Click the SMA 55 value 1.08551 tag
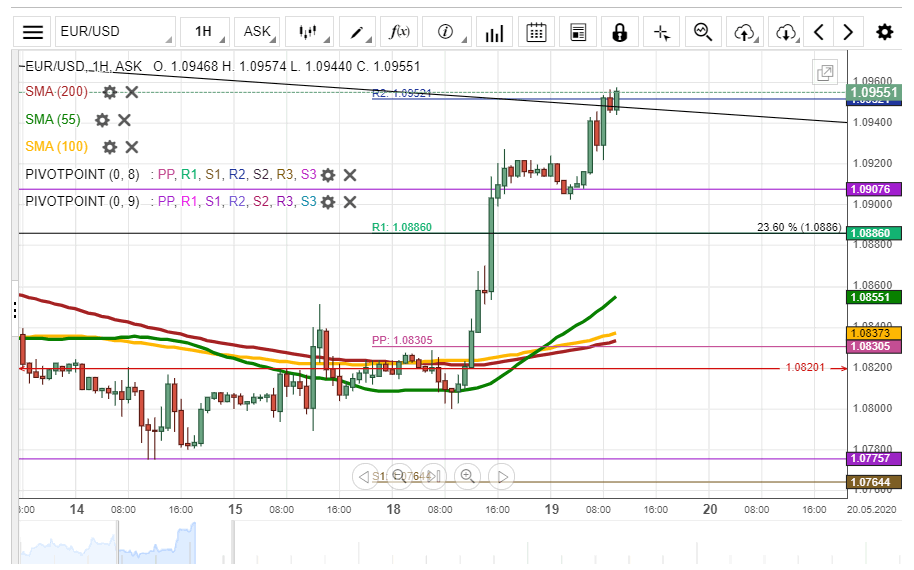This screenshot has width=914, height=570. (874, 297)
